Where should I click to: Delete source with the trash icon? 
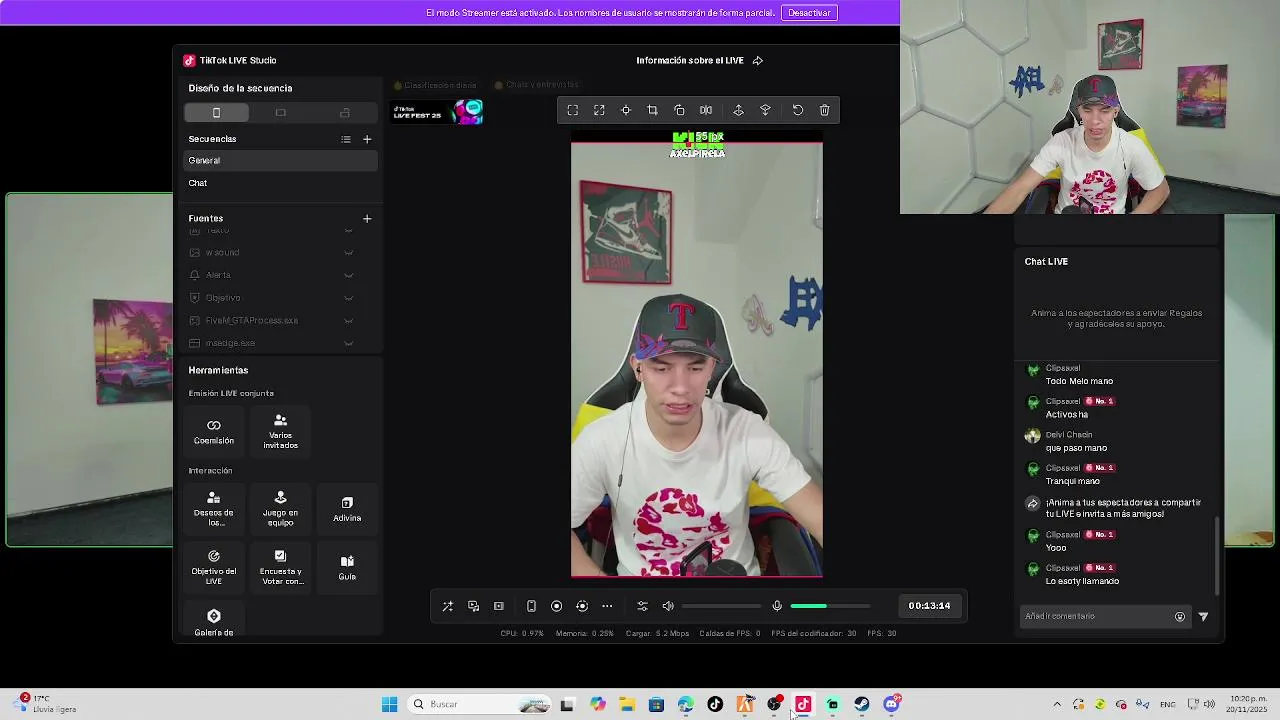click(x=824, y=110)
